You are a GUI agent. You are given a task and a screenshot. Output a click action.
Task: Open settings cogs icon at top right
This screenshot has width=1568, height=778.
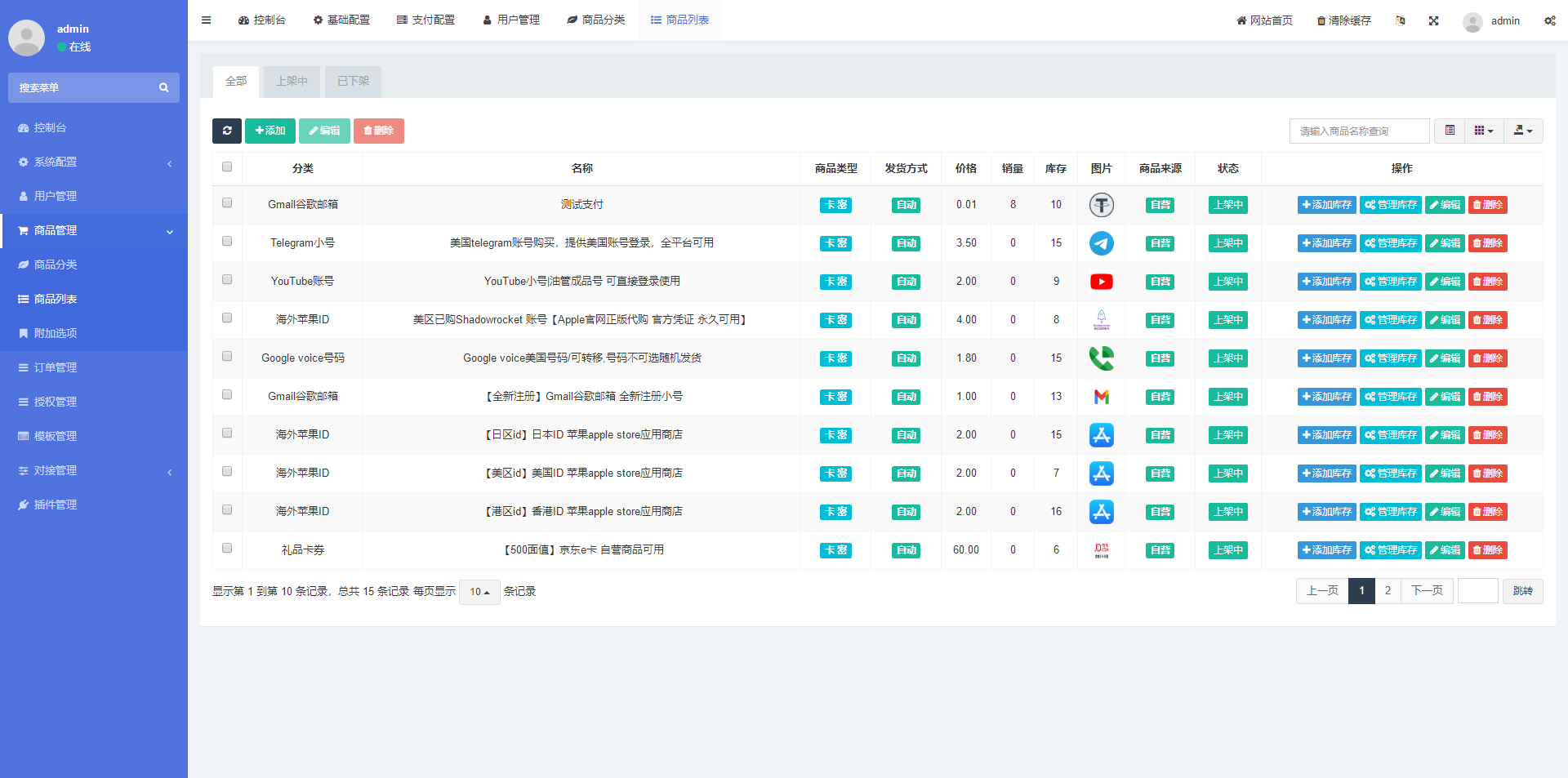point(1549,20)
